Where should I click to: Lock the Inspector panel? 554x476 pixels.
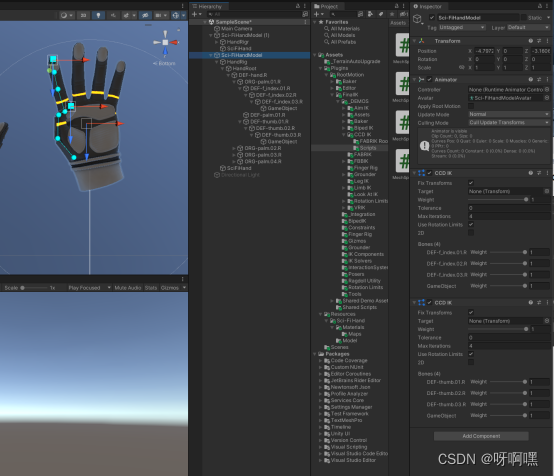click(540, 6)
